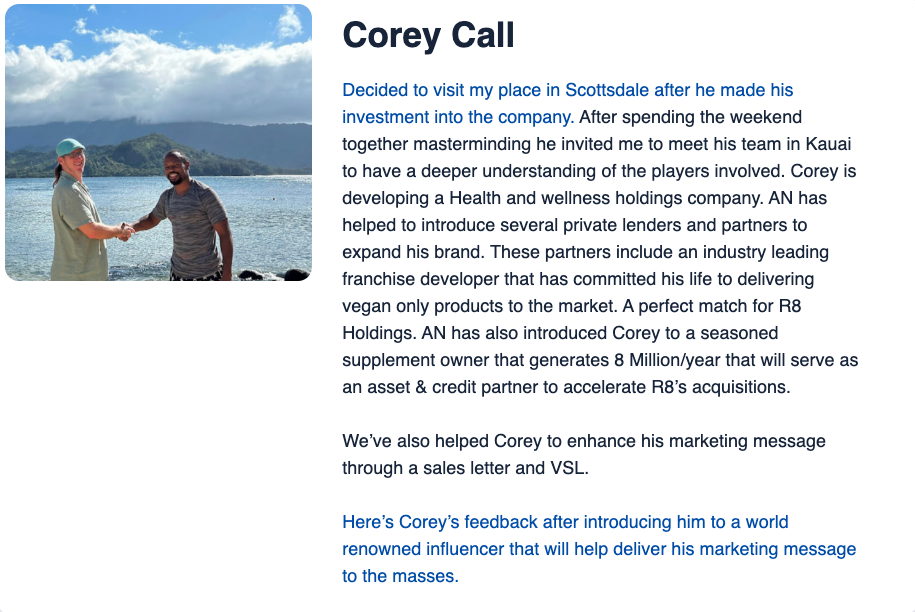Click 'Health and wellness holdings company' text
The image size is (915, 612).
click(x=606, y=198)
